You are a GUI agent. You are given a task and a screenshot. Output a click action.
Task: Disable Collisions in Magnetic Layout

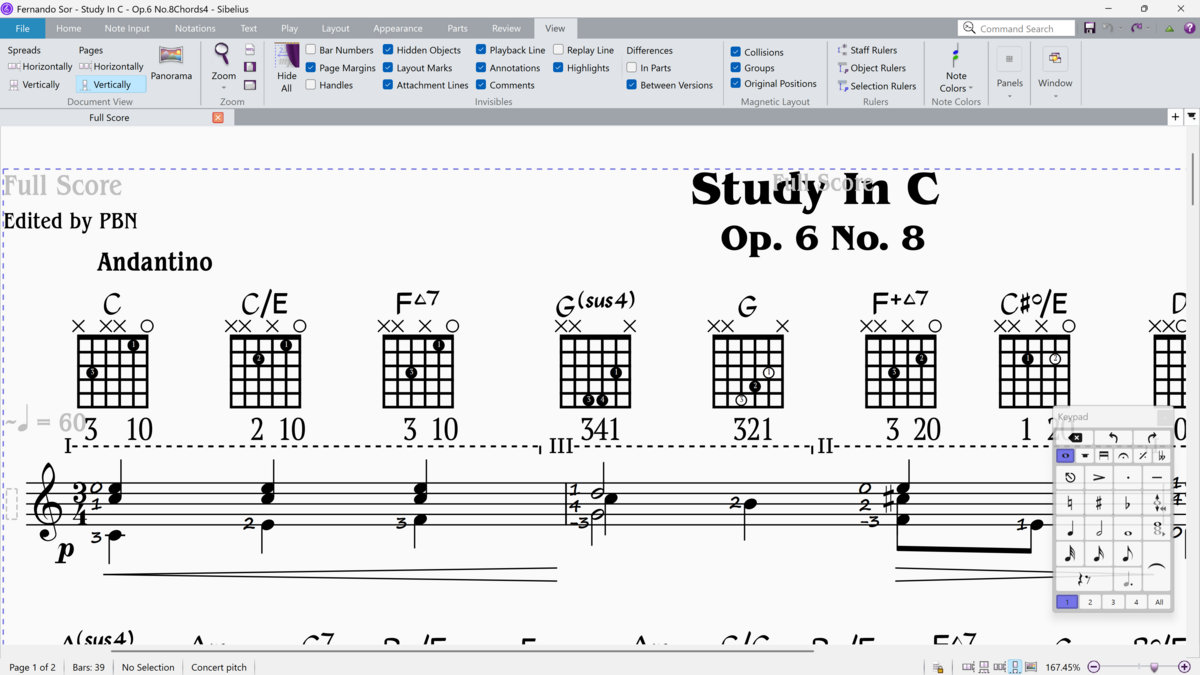coord(736,52)
